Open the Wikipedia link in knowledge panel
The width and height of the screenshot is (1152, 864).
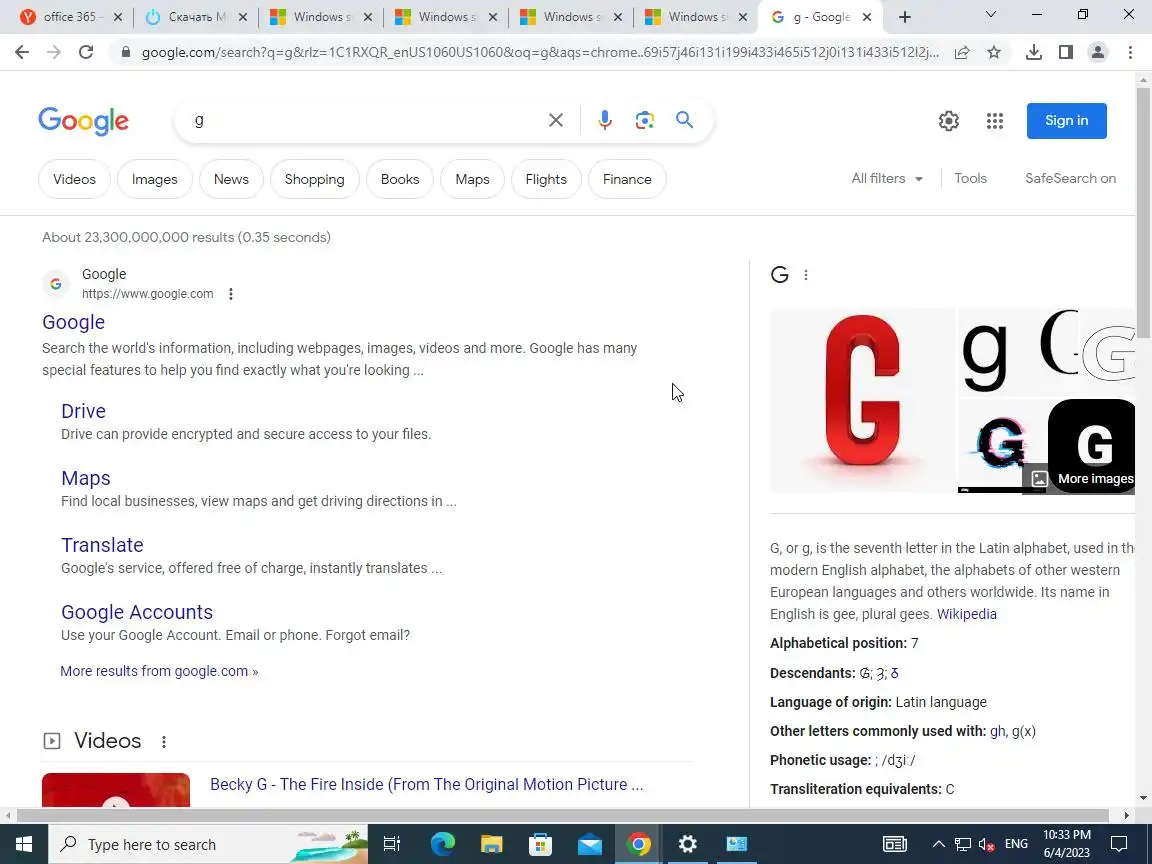(x=966, y=614)
